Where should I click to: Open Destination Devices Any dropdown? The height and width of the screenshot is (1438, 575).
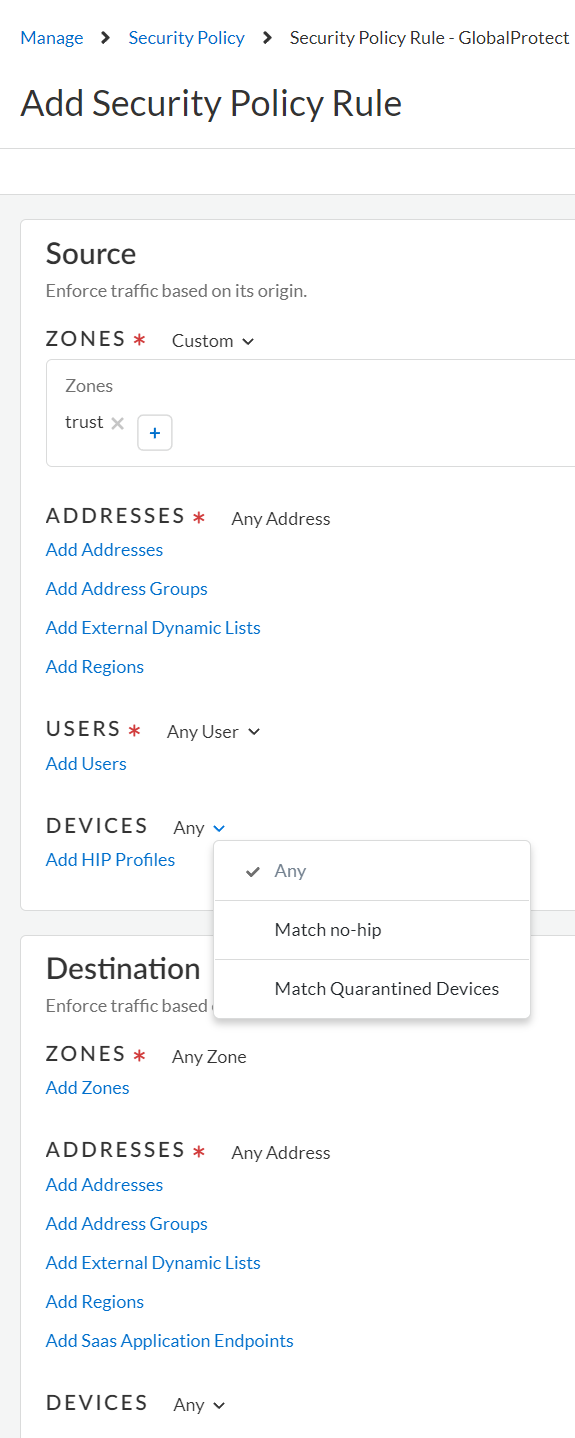tap(200, 1405)
